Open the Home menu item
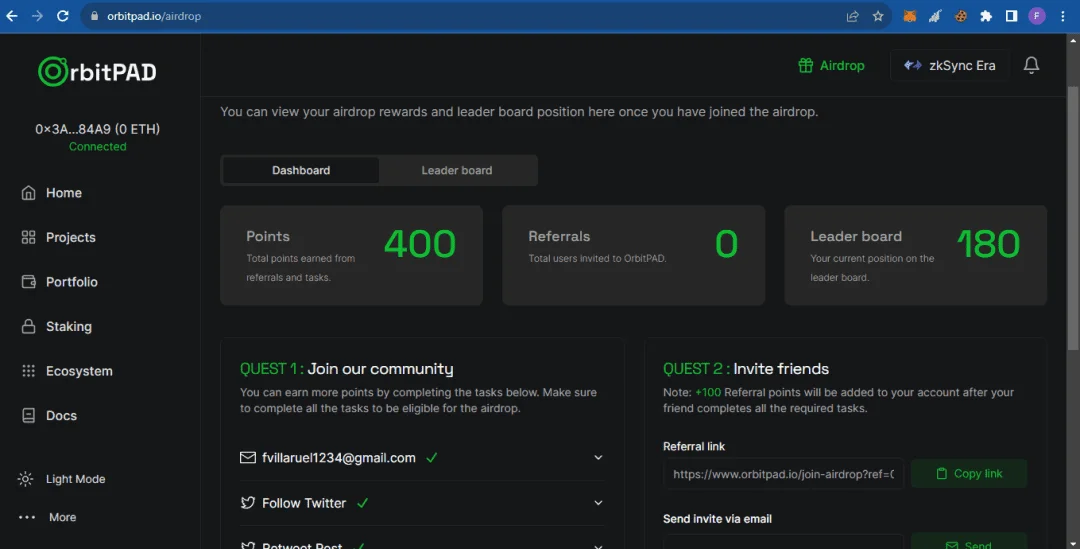Image resolution: width=1080 pixels, height=549 pixels. click(52, 193)
